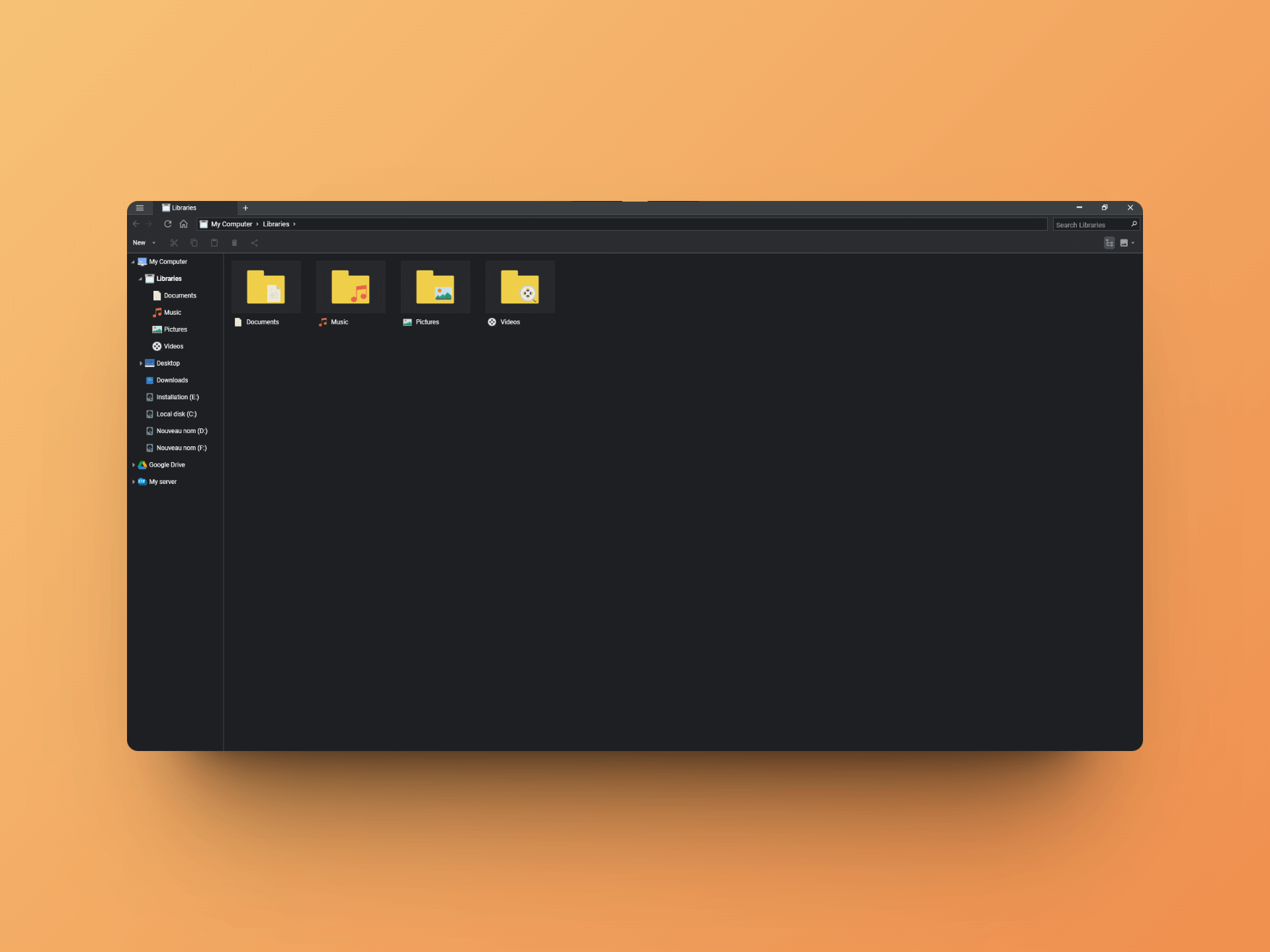Open the view mode dropdown arrow
The image size is (1270, 952).
[1133, 243]
